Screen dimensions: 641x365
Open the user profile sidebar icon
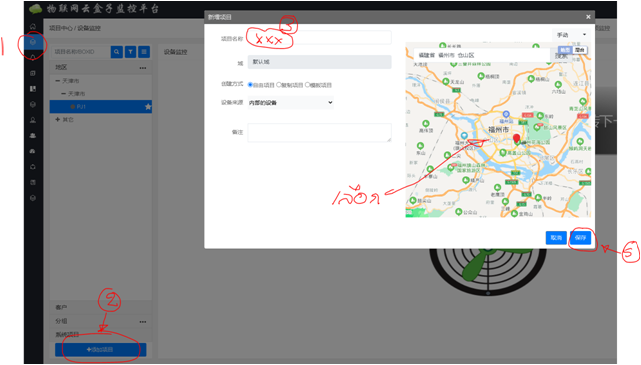pyautogui.click(x=33, y=120)
